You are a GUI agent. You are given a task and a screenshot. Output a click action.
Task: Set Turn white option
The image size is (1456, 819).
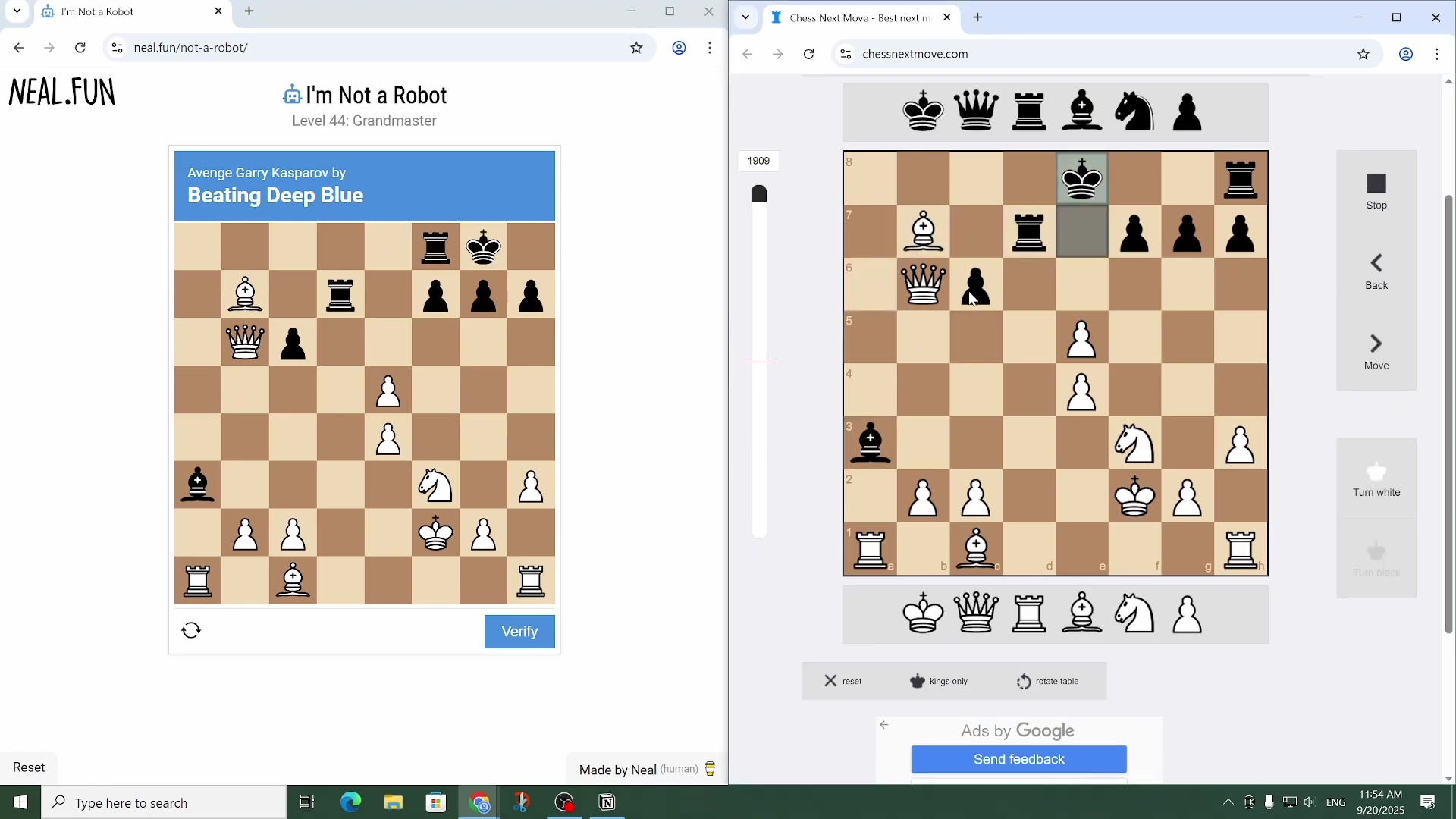coord(1376,479)
